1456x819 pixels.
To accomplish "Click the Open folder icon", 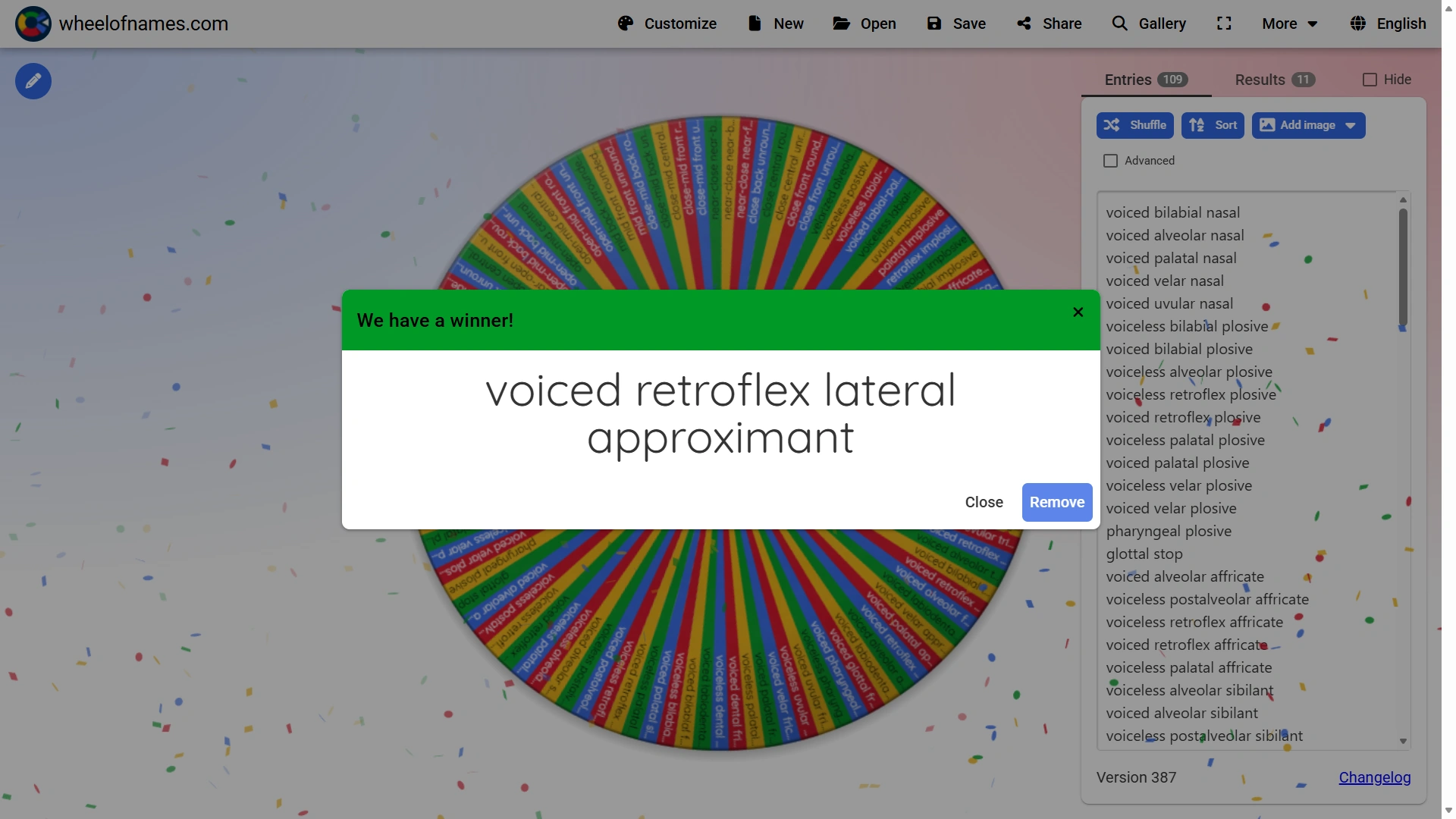I will pos(841,24).
